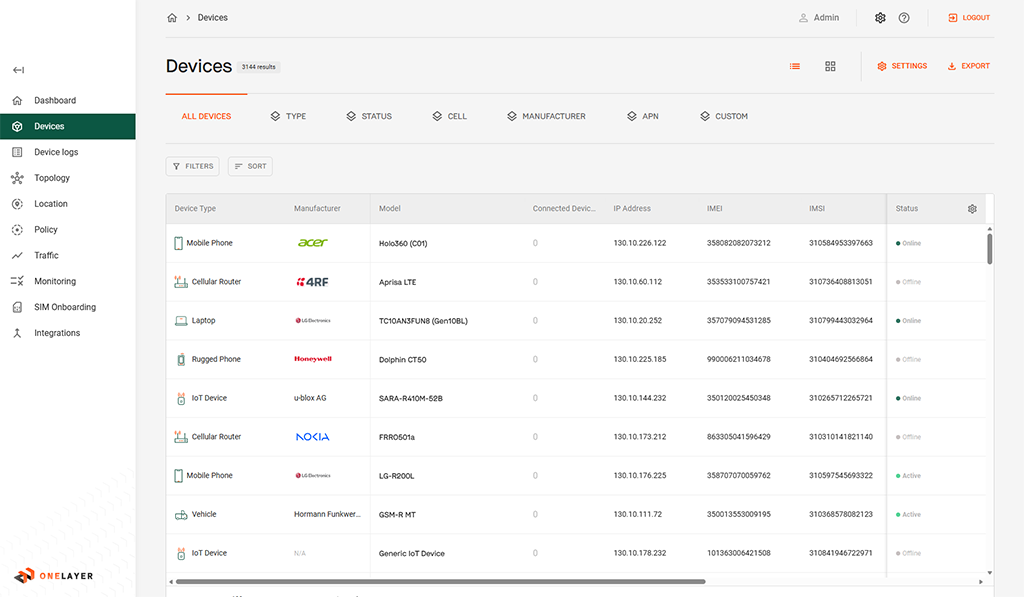Click the Integrations sidebar icon
Screen dimensions: 1024x597
18,332
